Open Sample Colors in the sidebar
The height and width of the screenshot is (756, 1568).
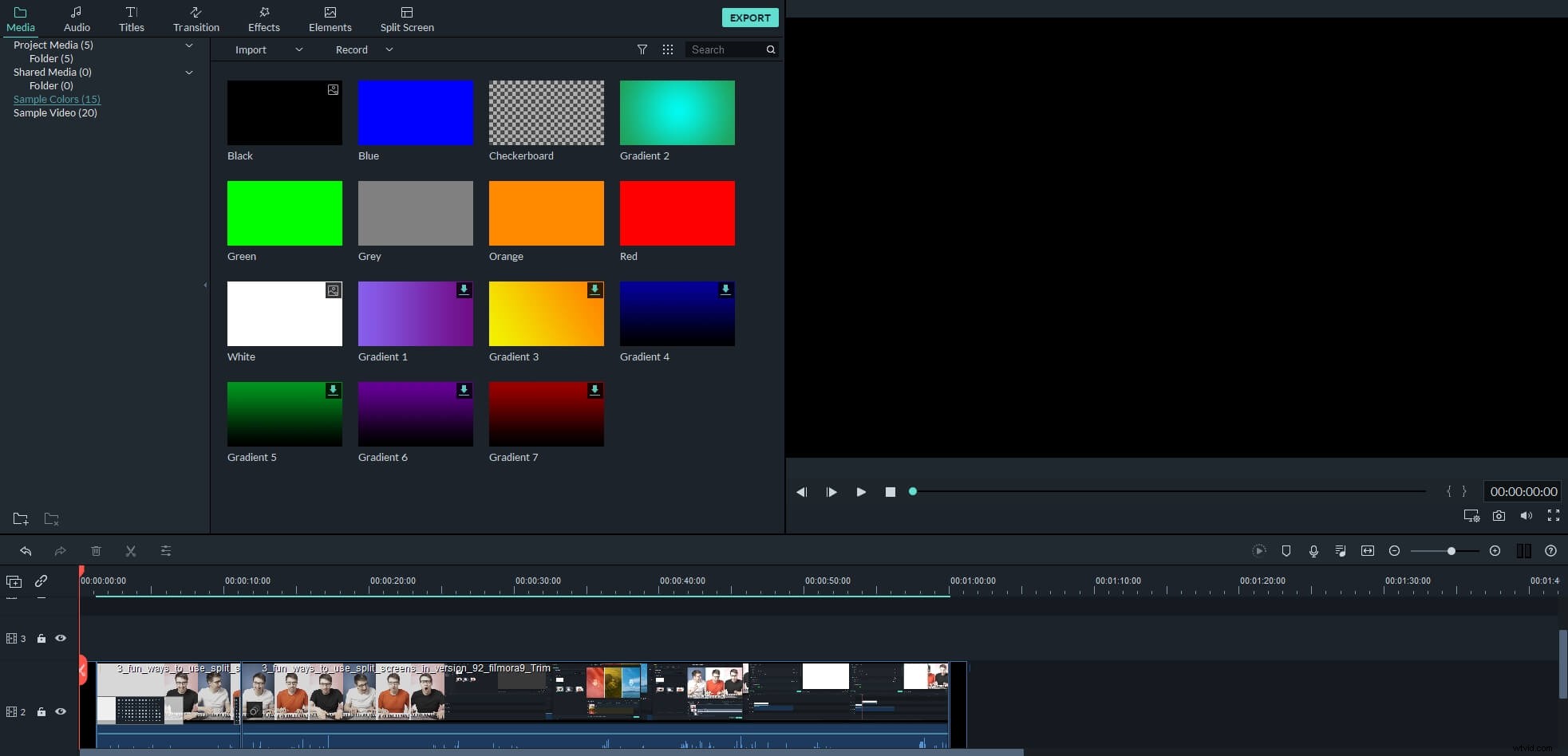56,99
